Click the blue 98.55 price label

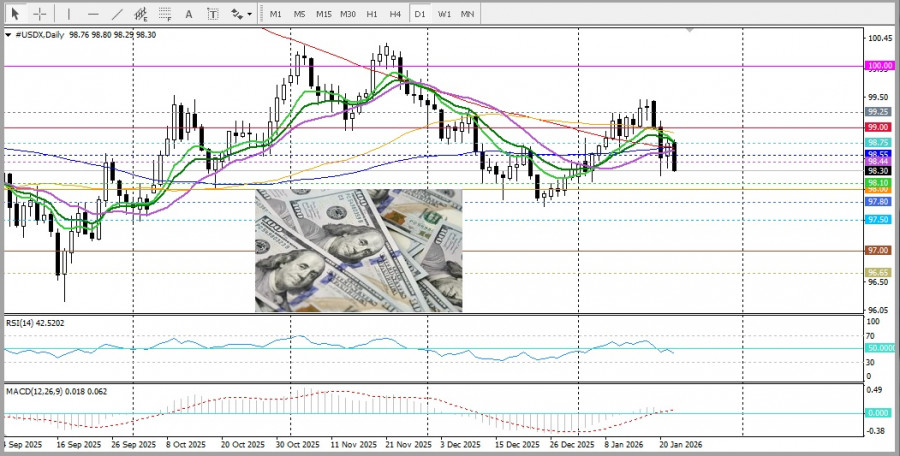pyautogui.click(x=878, y=154)
